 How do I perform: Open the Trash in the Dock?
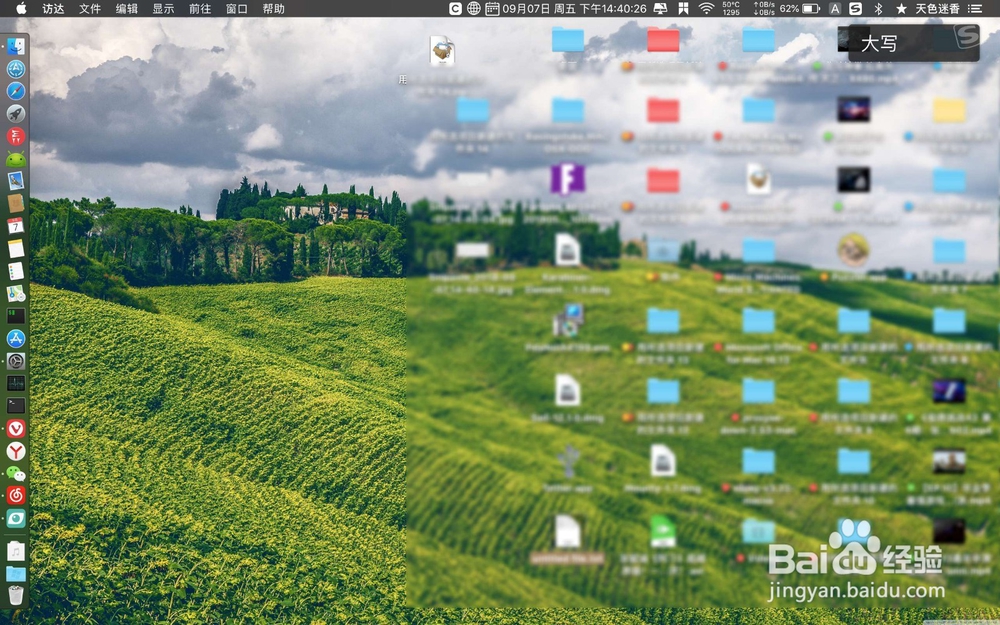point(16,596)
